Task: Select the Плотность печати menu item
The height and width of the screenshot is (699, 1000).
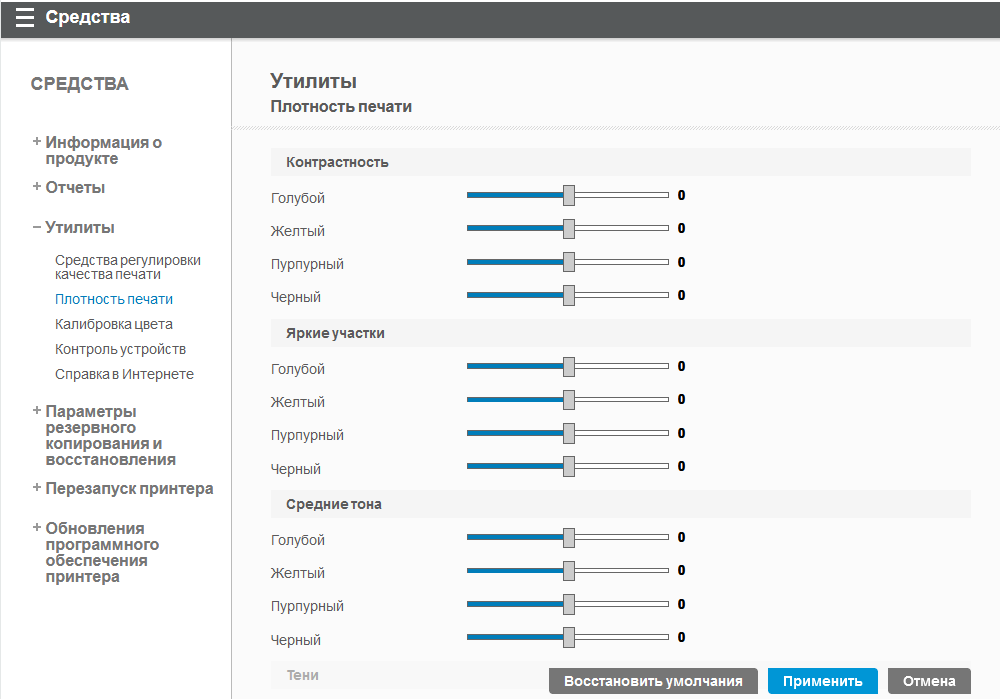Action: point(114,298)
